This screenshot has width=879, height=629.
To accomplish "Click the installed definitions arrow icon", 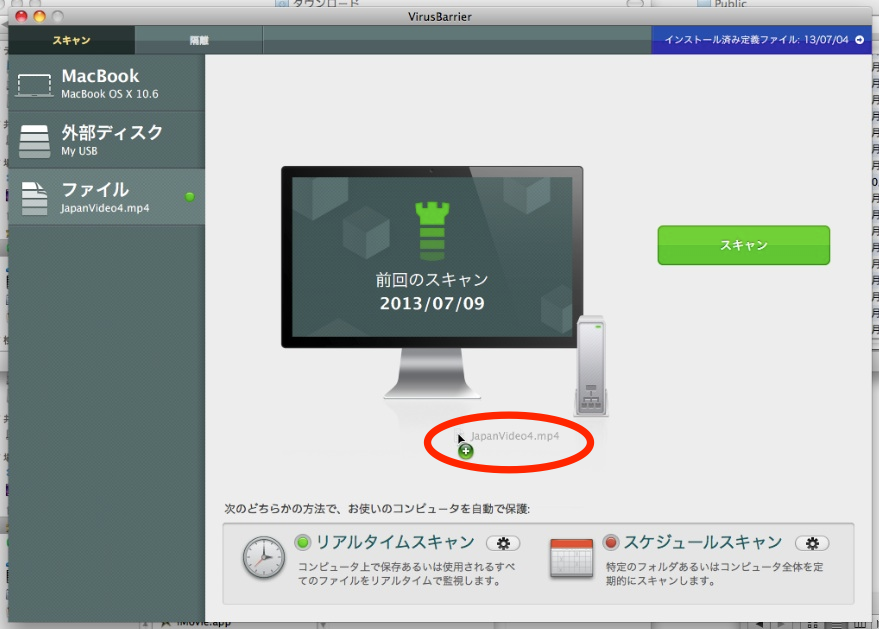I will click(859, 40).
